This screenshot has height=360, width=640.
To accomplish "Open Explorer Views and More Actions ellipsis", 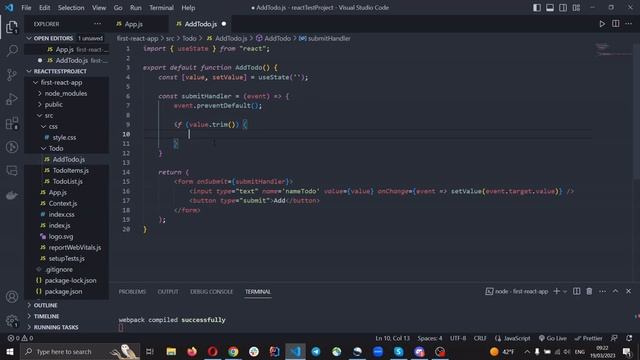I will [97, 24].
